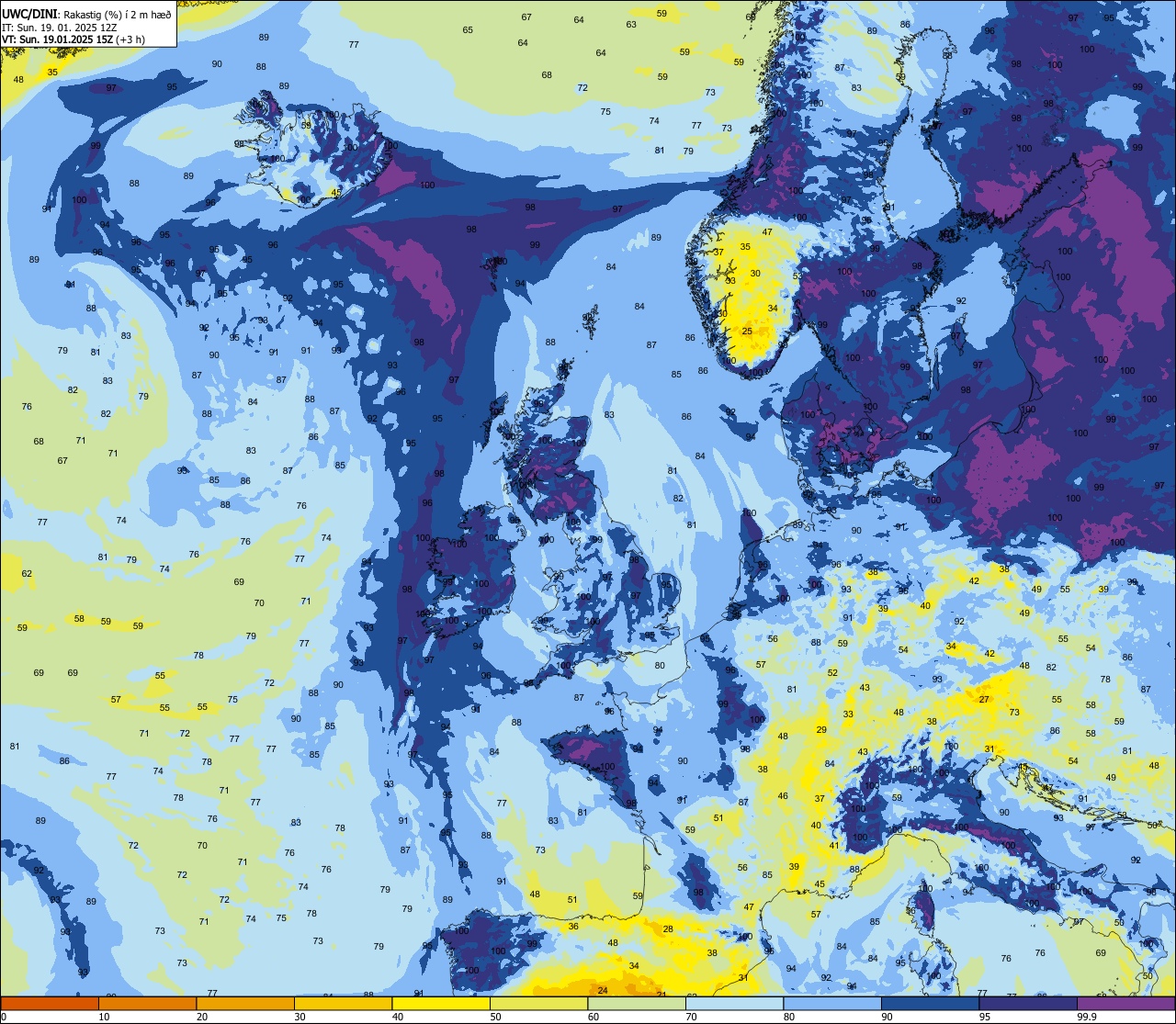Click the '40' tick label on the legend
The image size is (1176, 1024).
398,1017
